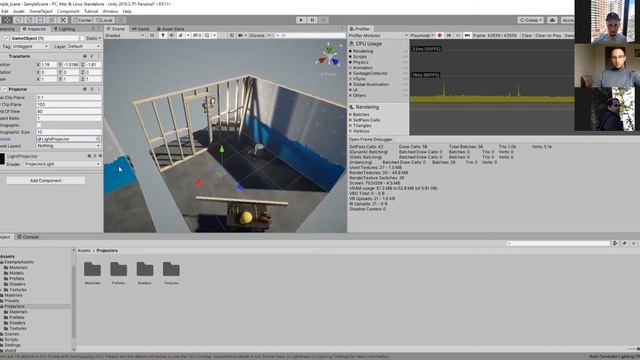Switch to the Asset Store tab
640x360 pixels.
point(170,29)
